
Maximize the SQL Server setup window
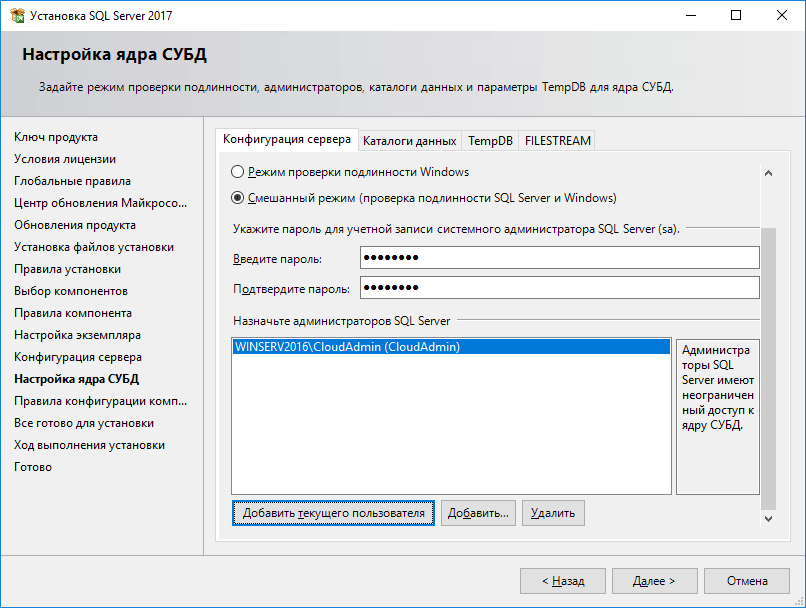click(x=736, y=16)
